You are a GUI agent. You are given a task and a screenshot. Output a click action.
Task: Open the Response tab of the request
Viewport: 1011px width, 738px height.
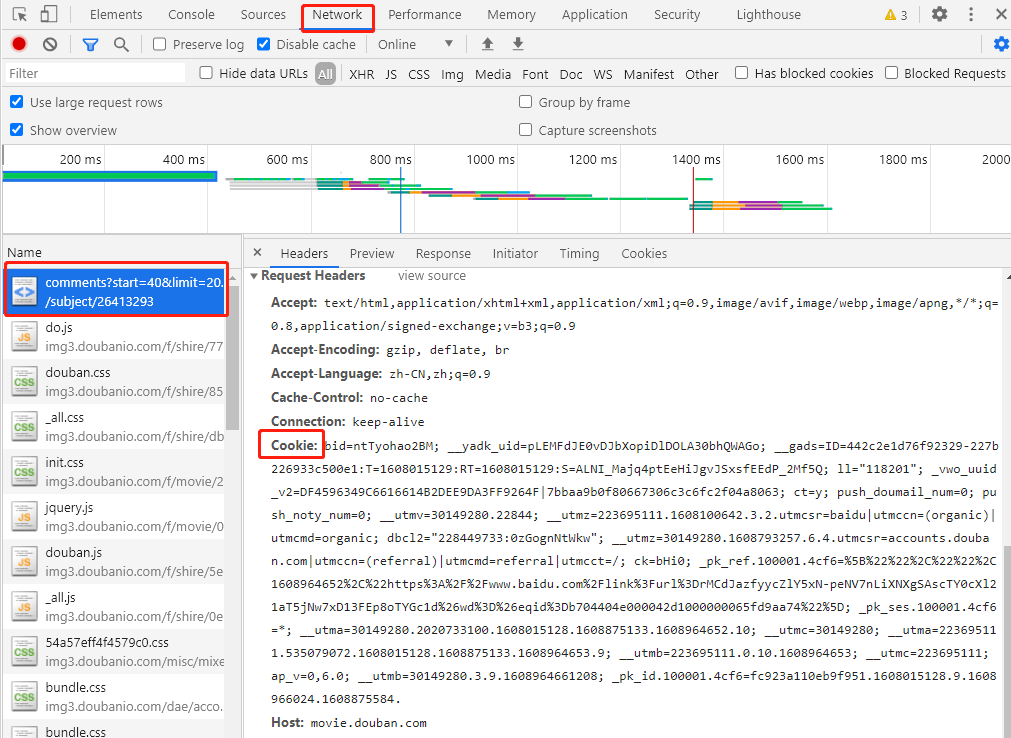click(x=443, y=254)
